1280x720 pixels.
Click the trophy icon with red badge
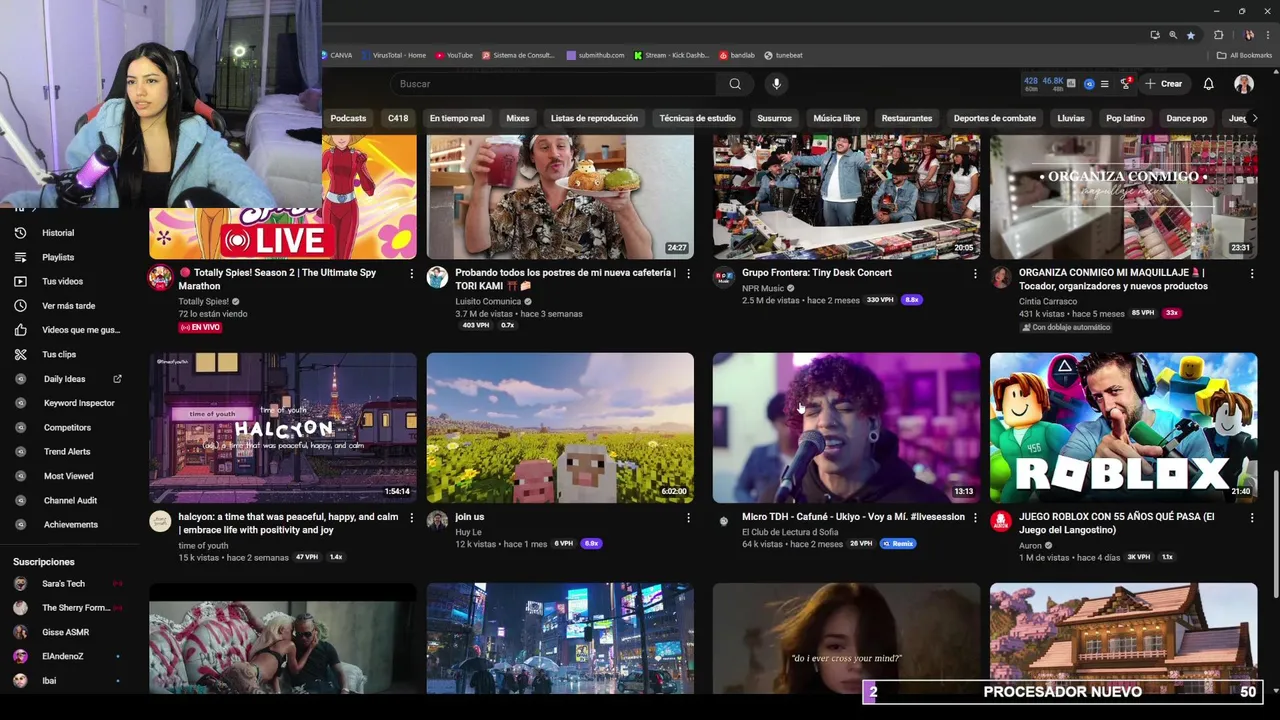pyautogui.click(x=1125, y=84)
